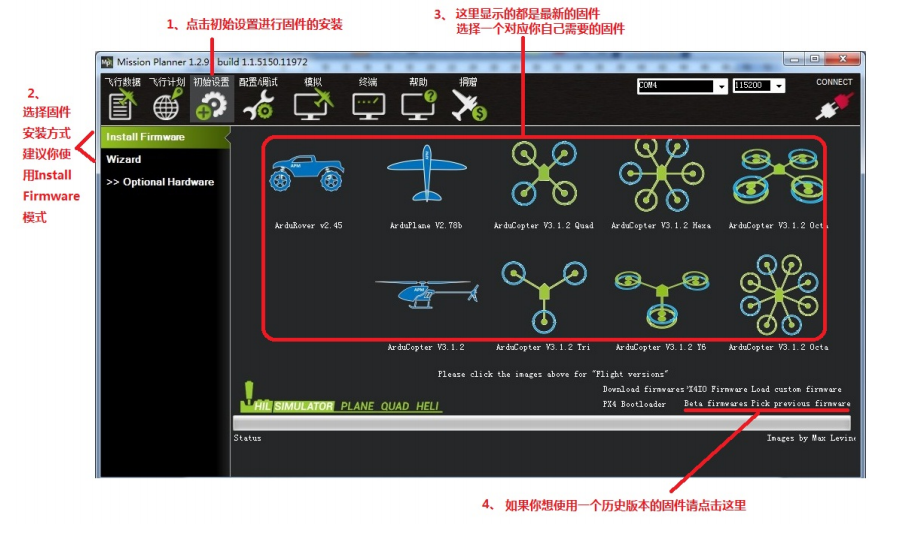The image size is (916, 537).
Task: Expand the COM4 port dropdown arrow
Action: pyautogui.click(x=721, y=86)
